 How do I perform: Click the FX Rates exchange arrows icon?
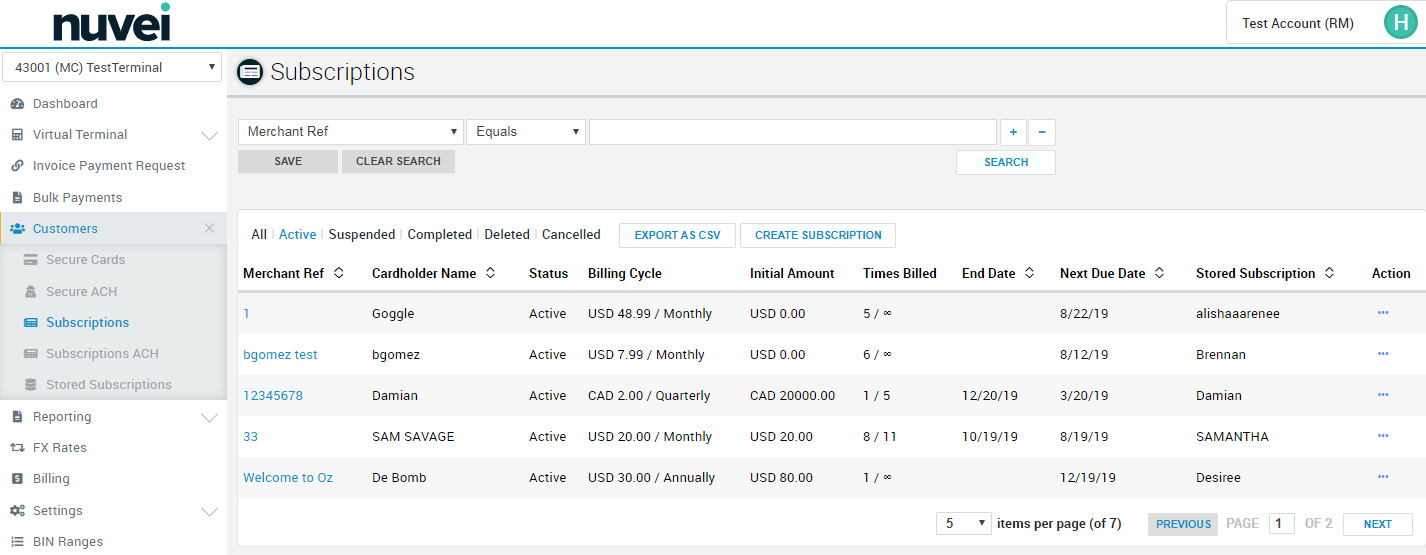point(17,448)
